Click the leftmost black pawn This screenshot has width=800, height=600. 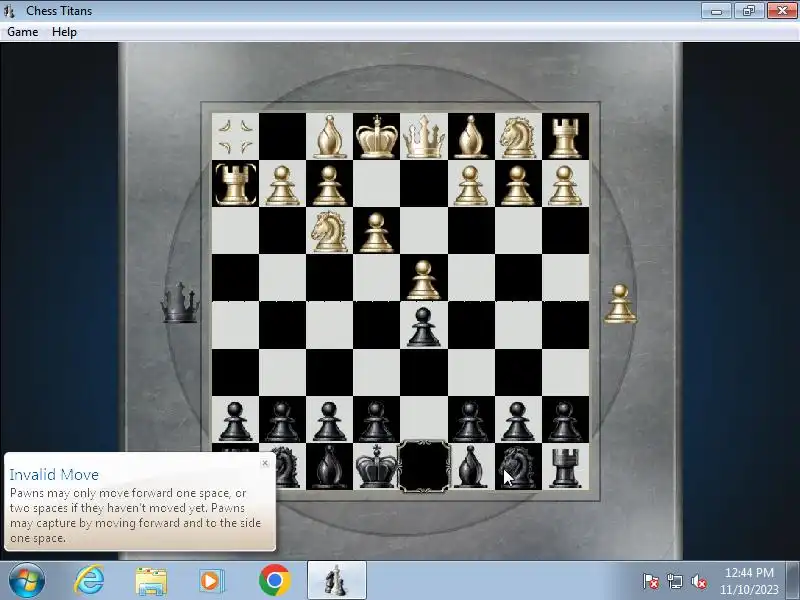pyautogui.click(x=235, y=421)
